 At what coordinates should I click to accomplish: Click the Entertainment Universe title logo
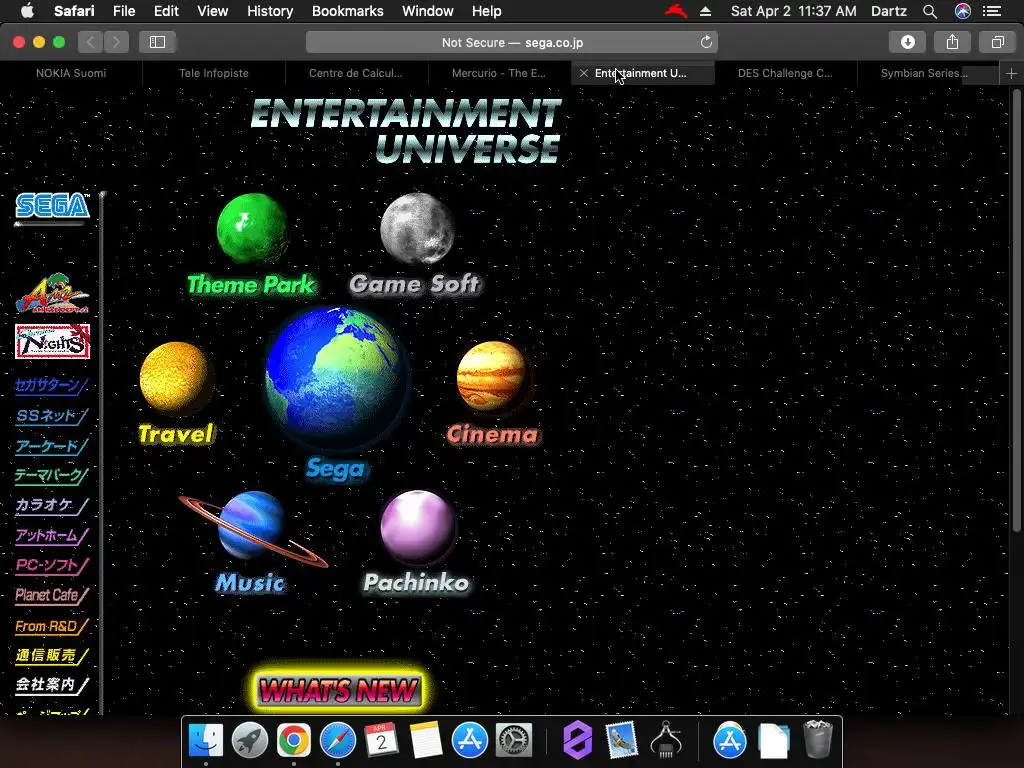(x=406, y=130)
